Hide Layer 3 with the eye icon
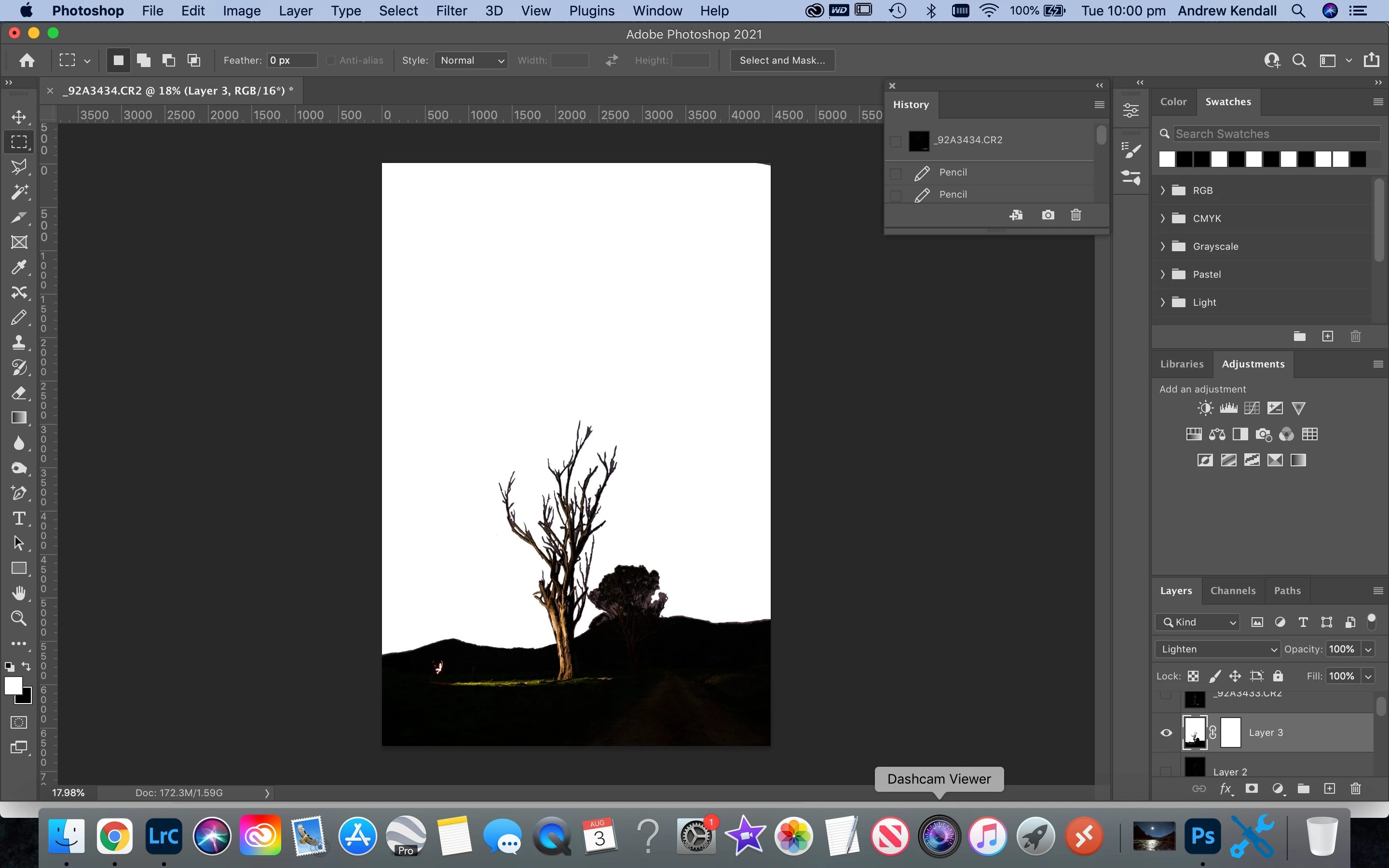 pyautogui.click(x=1166, y=732)
